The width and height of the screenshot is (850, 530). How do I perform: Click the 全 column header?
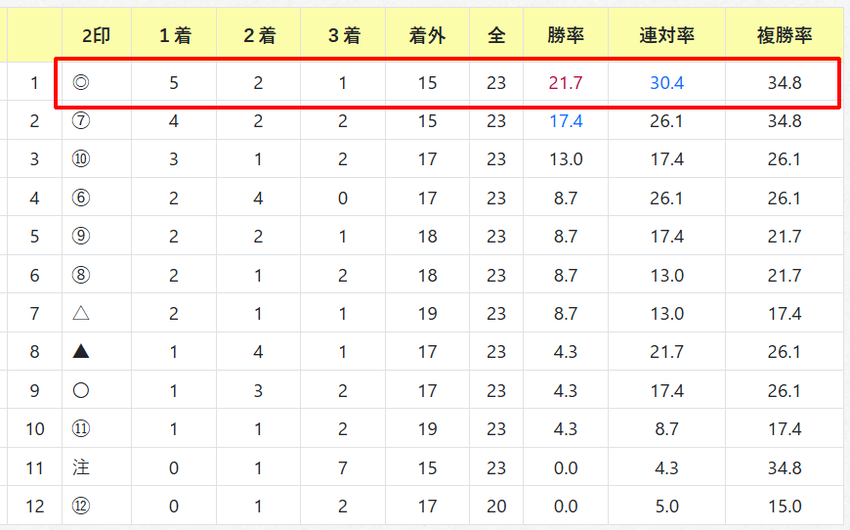pyautogui.click(x=496, y=36)
